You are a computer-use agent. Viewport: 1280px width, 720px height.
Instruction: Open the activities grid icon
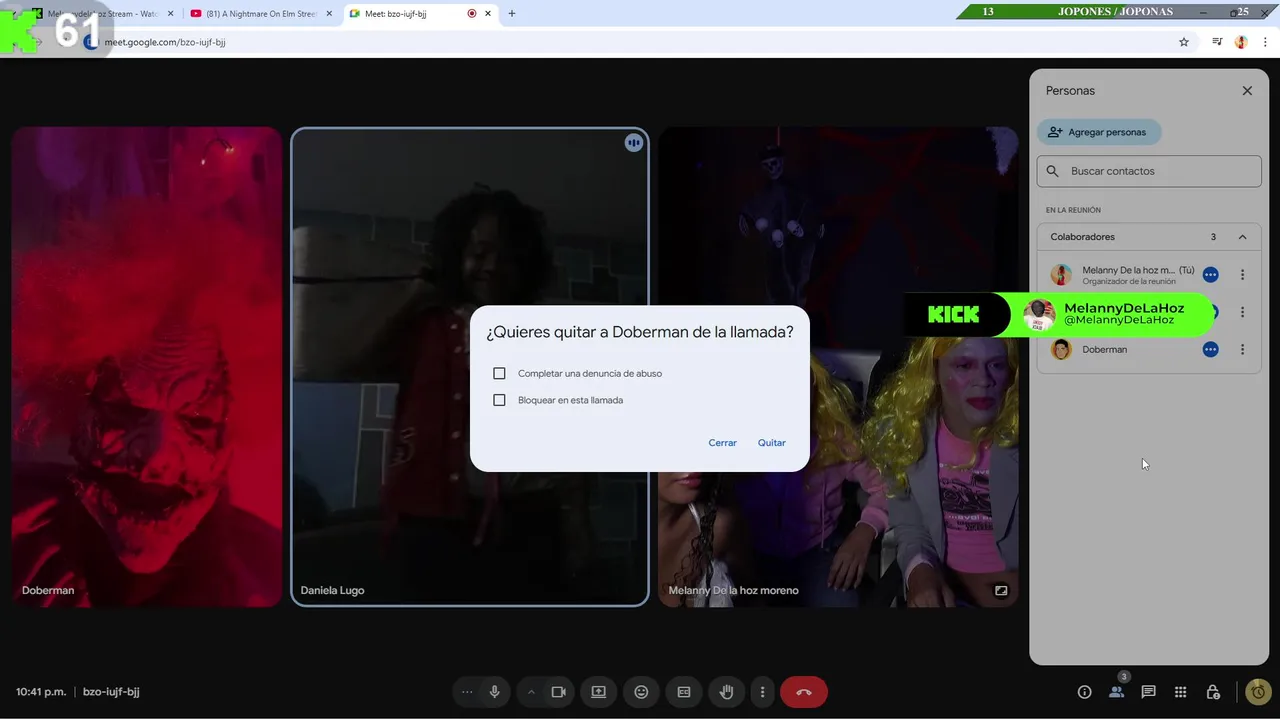point(1180,692)
